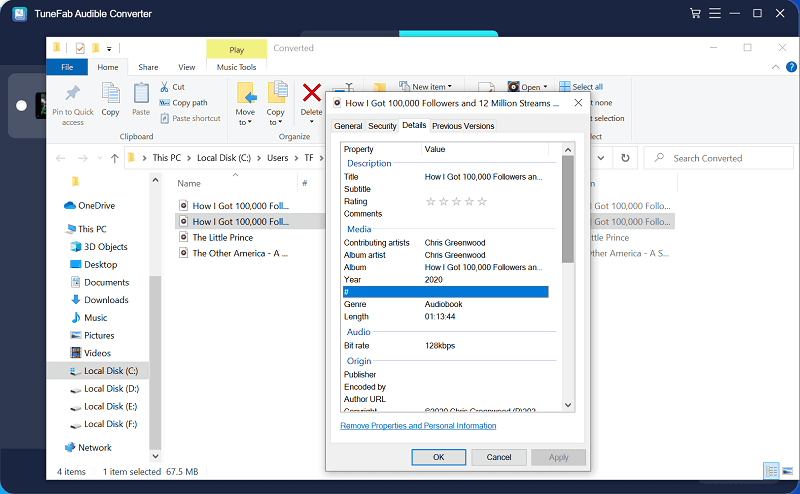Refresh the Converted folder view

(x=625, y=158)
